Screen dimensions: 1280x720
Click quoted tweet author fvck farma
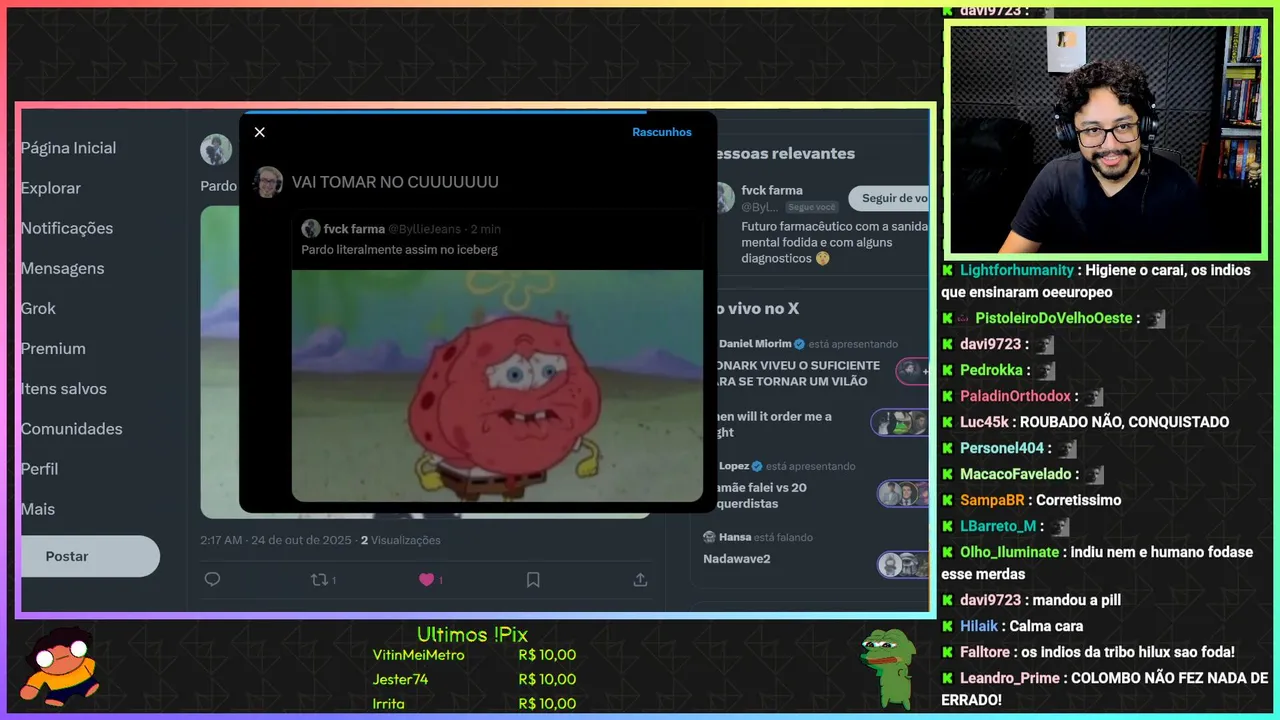[354, 229]
